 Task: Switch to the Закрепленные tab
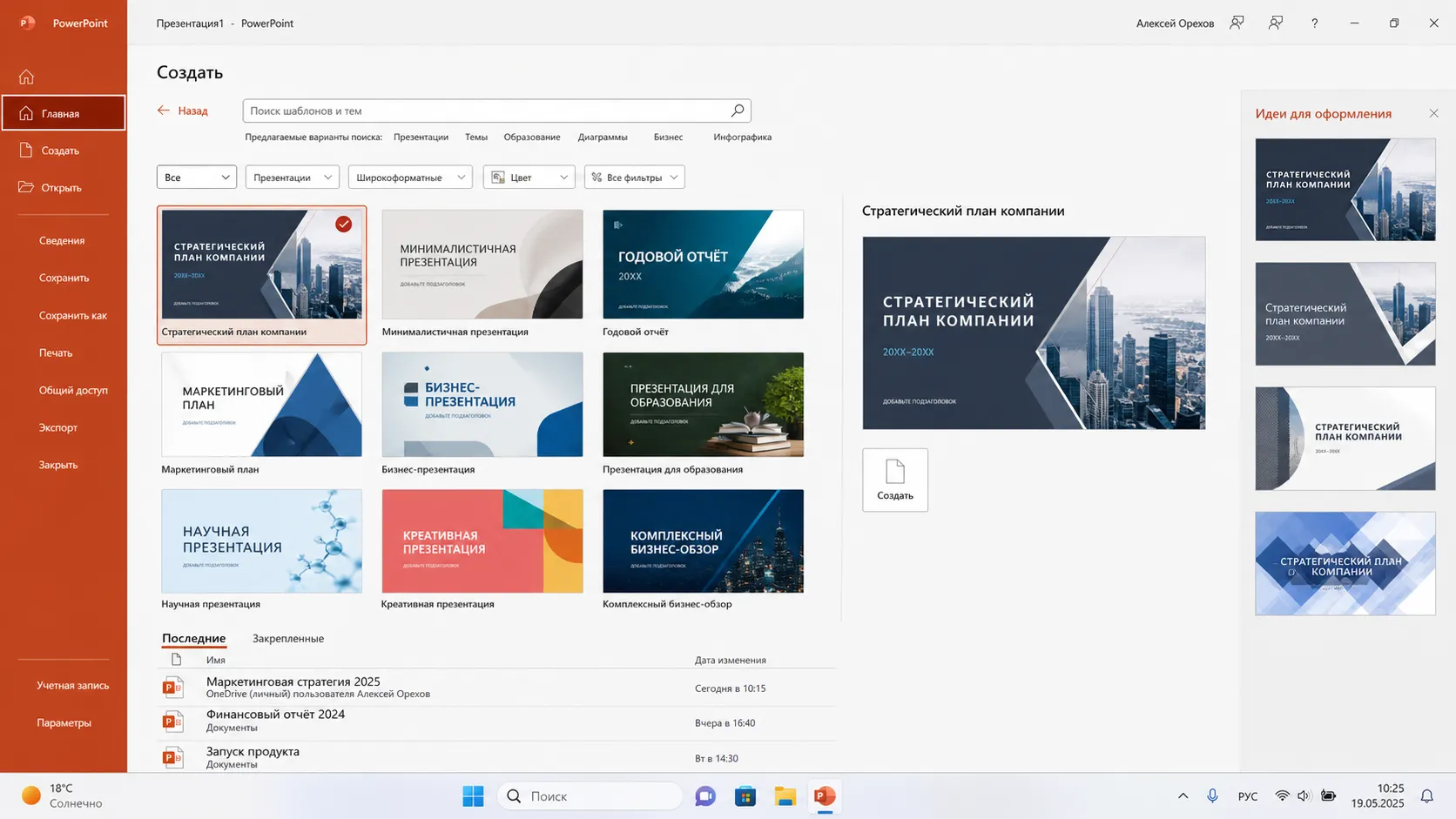coord(288,638)
